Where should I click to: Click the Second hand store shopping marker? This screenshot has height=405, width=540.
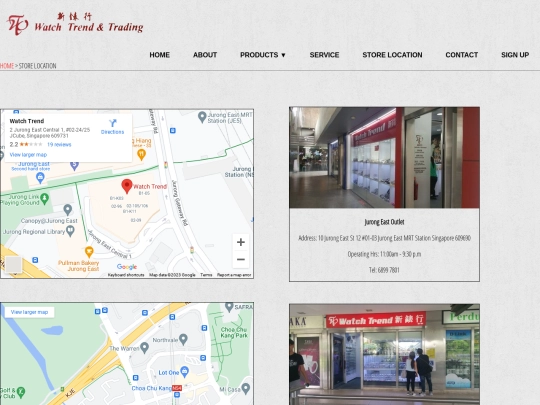tap(40, 178)
